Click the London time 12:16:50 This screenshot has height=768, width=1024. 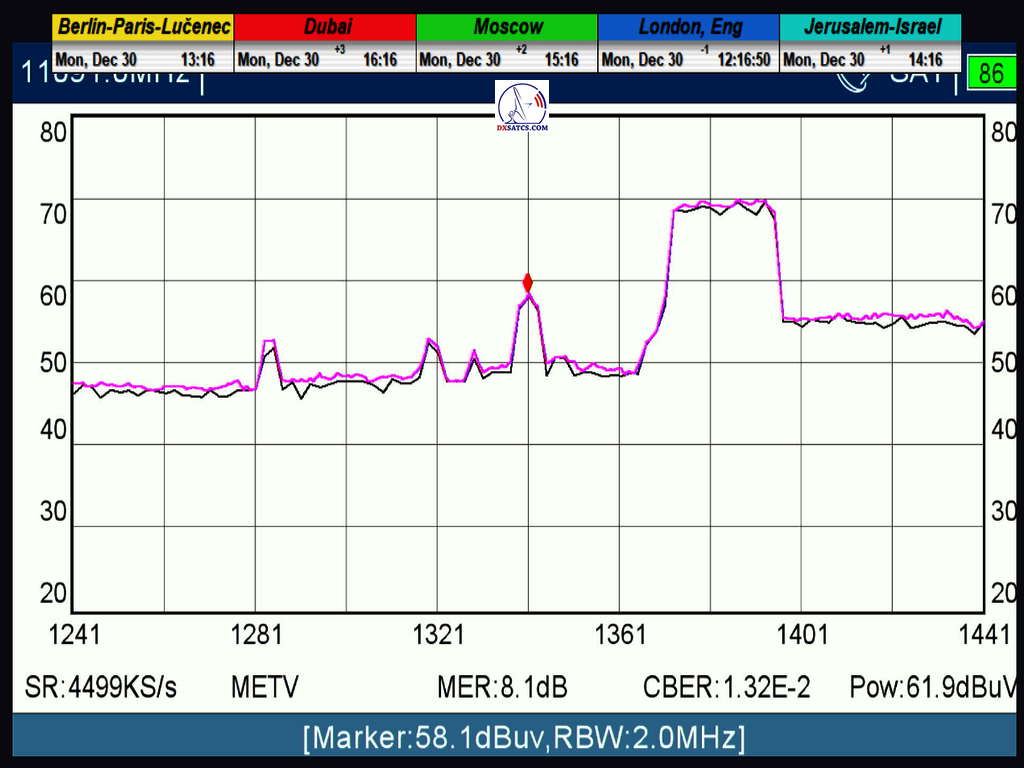coord(743,60)
